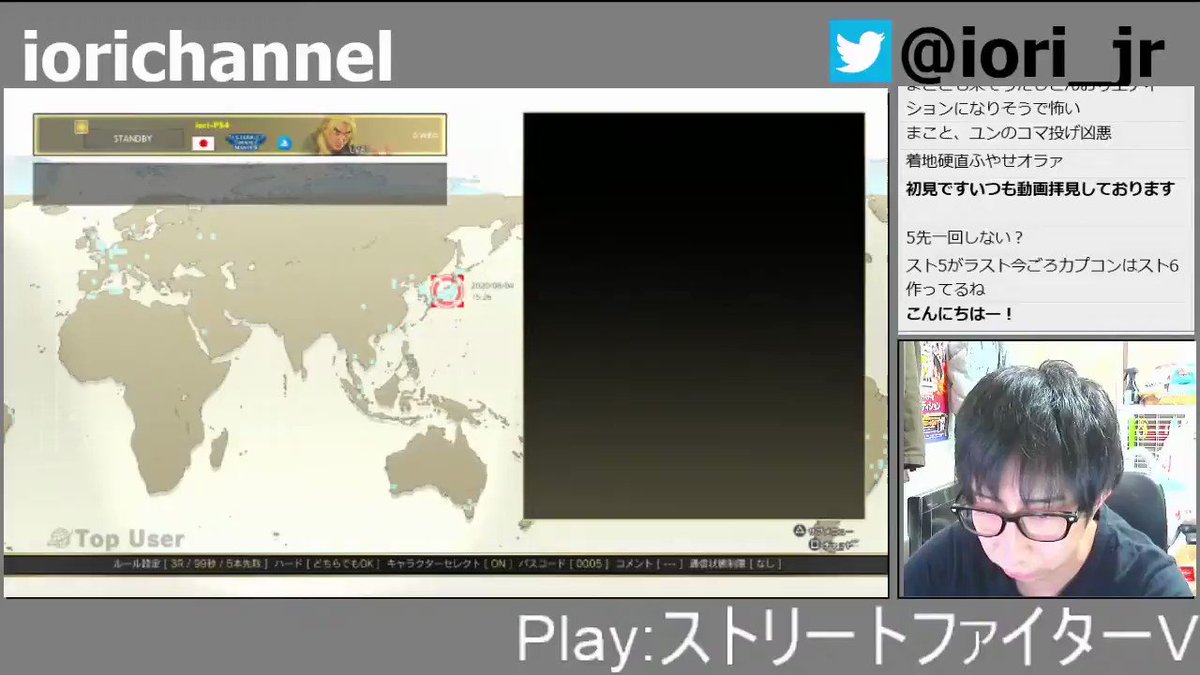Click chat comment 'スト5がラスト今ごろカプコンはスト6'
Image resolution: width=1200 pixels, height=675 pixels.
click(1041, 265)
